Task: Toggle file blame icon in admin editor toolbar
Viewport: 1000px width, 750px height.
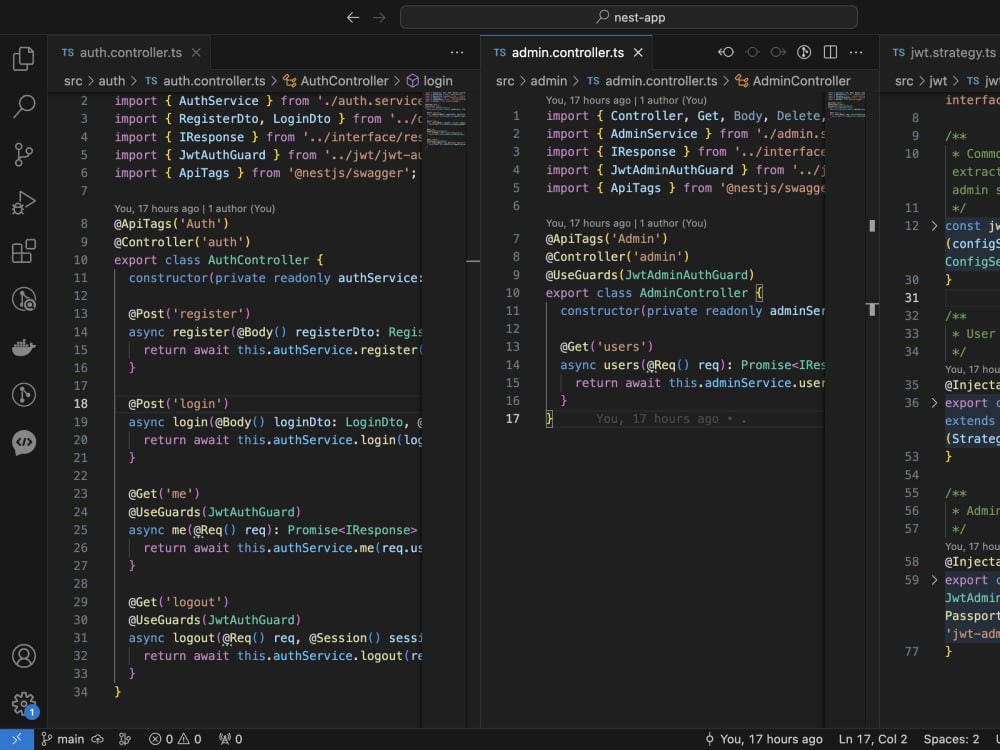Action: [804, 52]
